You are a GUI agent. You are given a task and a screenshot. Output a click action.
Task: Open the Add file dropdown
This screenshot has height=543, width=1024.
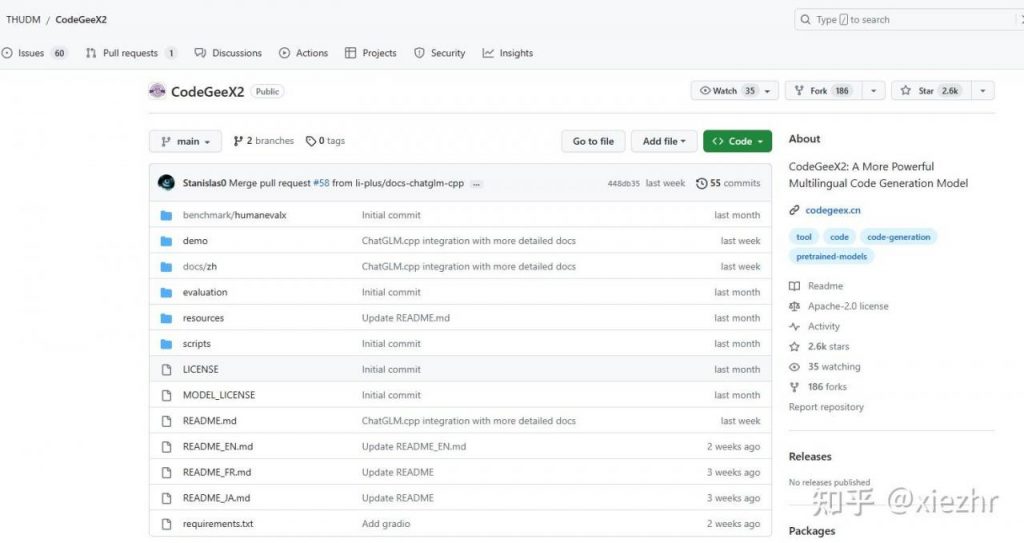coord(664,142)
